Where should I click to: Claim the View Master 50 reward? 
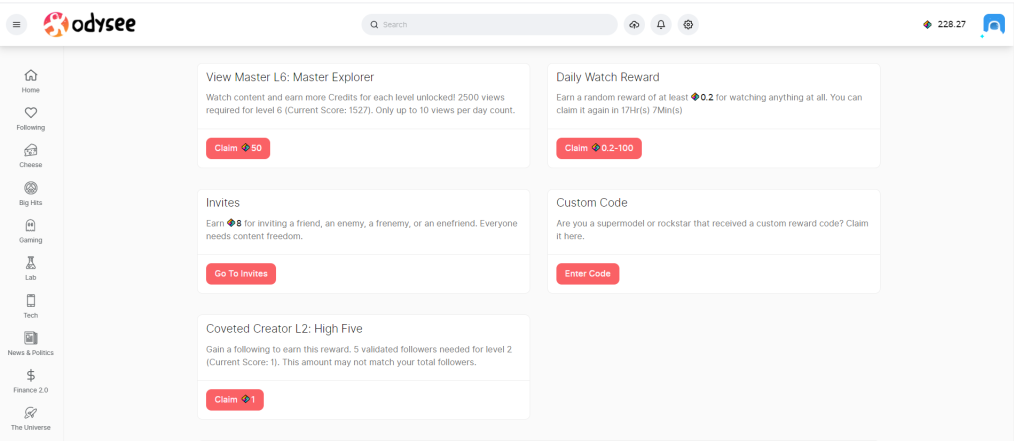click(x=238, y=148)
